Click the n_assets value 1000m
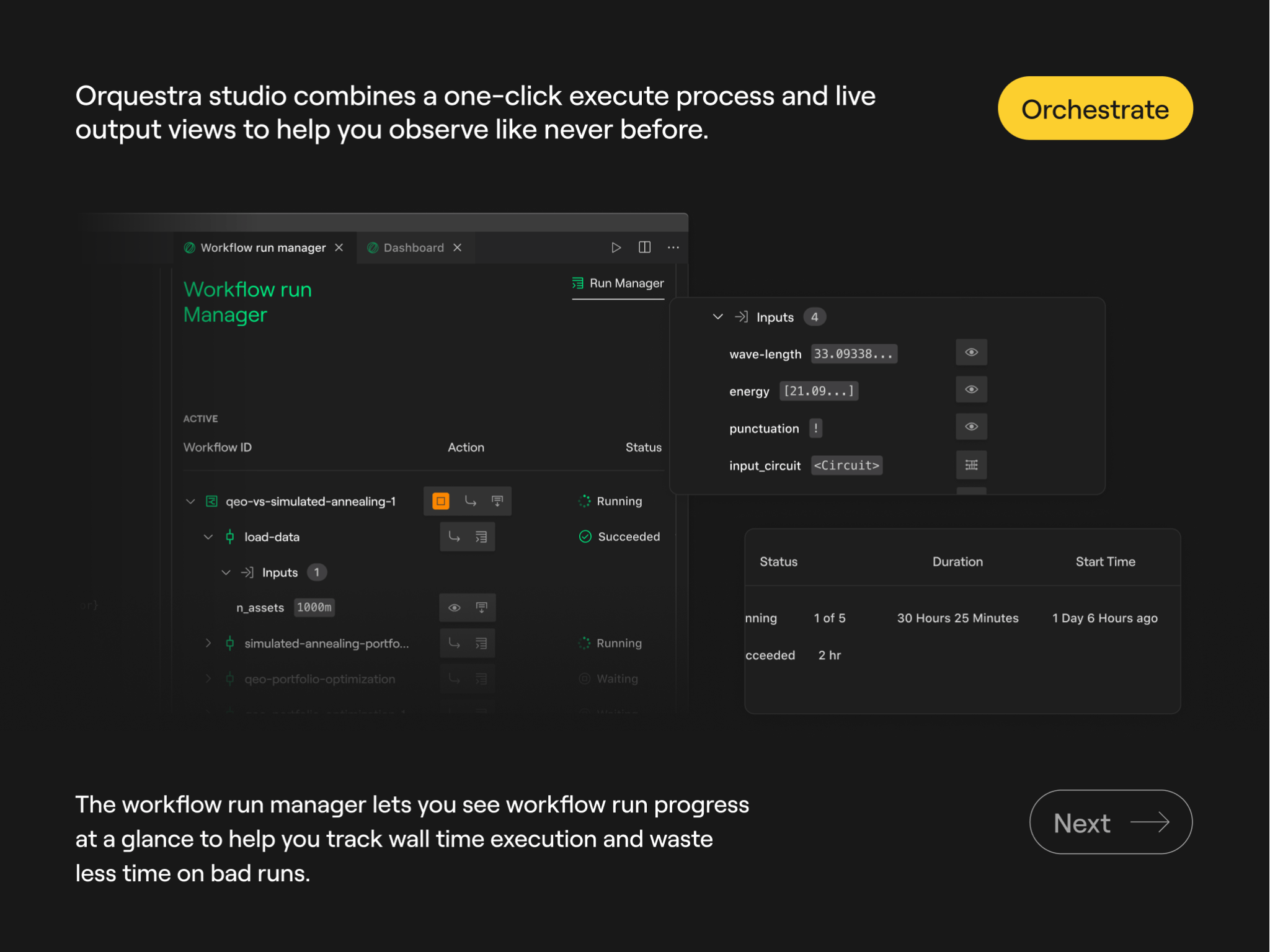Viewport: 1270px width, 952px height. [314, 608]
